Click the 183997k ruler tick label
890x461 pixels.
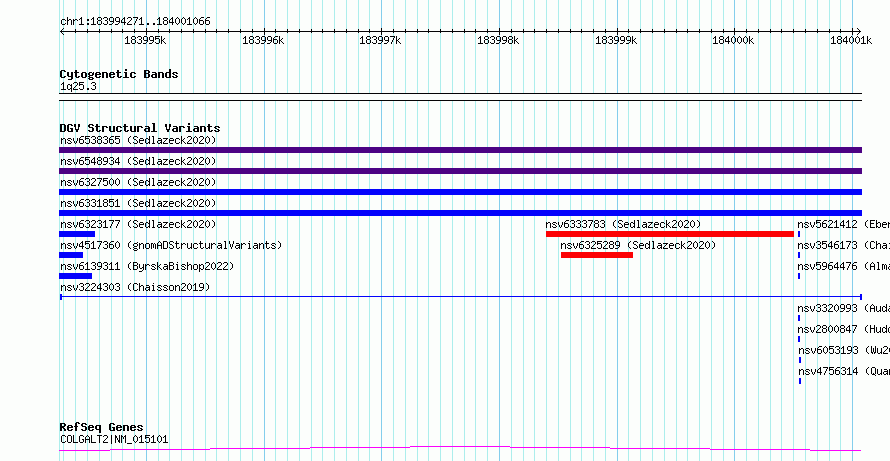point(380,40)
